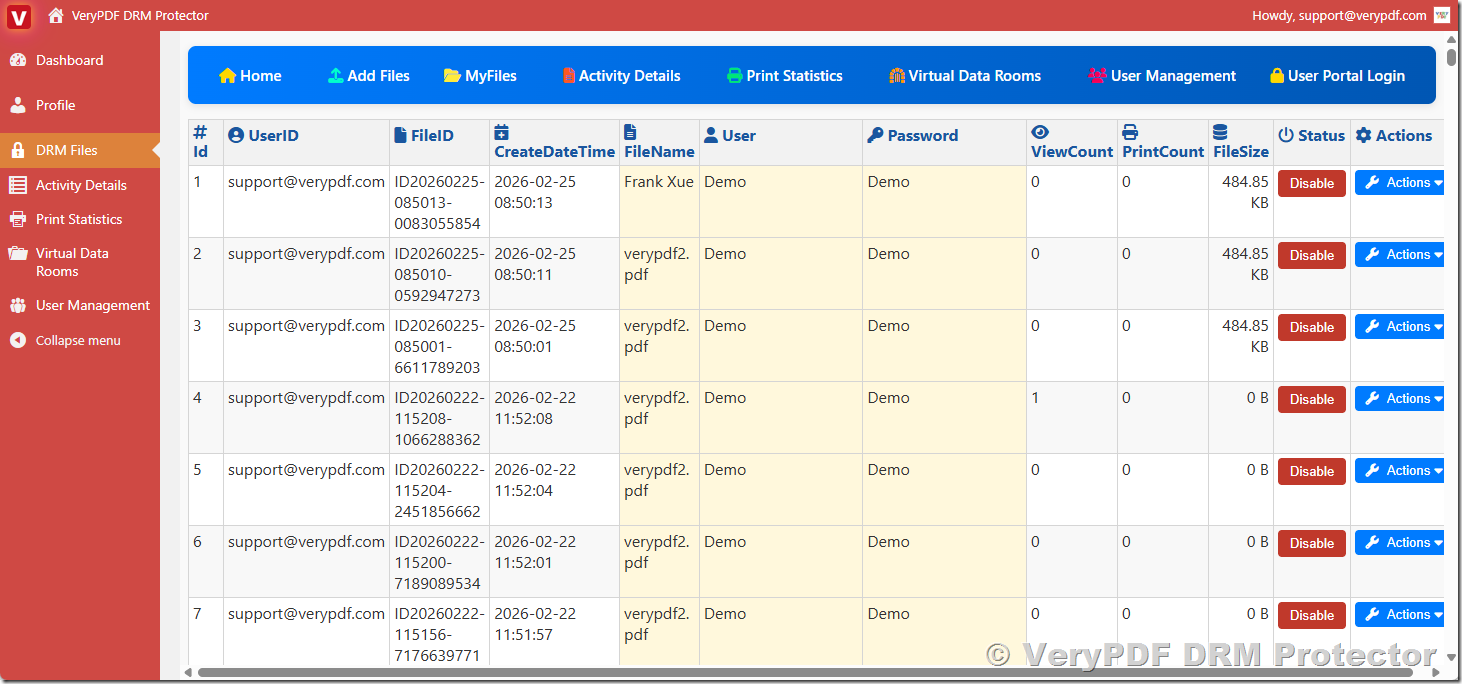Switch to the Activity Details tab
This screenshot has height=684, width=1462.
pyautogui.click(x=621, y=75)
